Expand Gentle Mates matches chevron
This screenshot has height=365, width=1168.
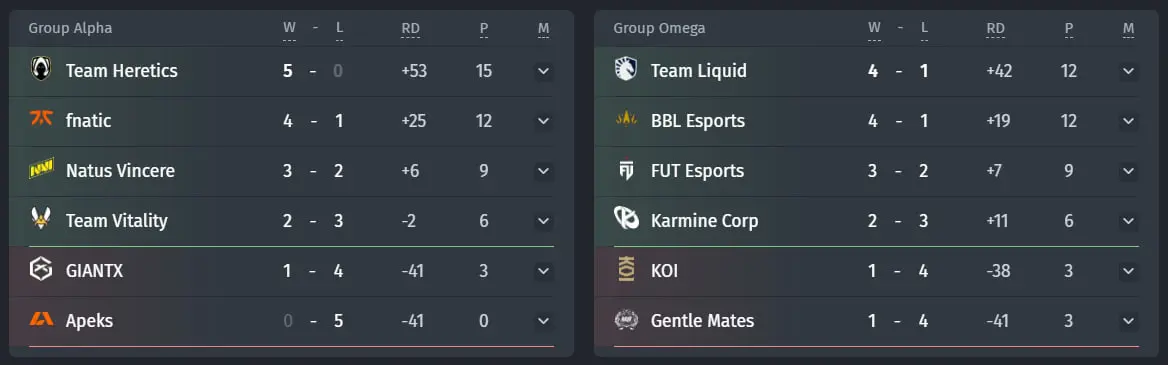point(1129,321)
